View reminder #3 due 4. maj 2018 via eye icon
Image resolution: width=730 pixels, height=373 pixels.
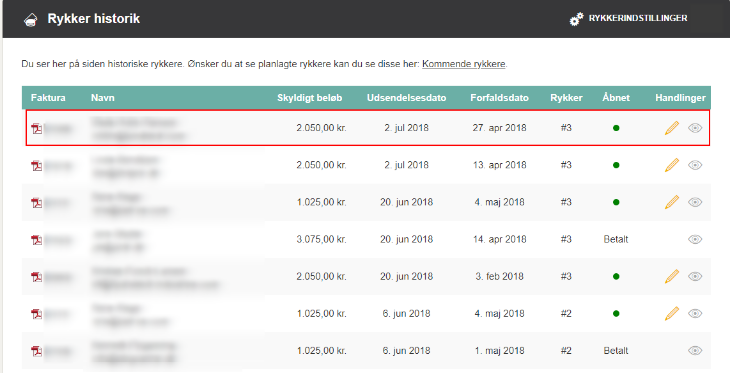695,202
